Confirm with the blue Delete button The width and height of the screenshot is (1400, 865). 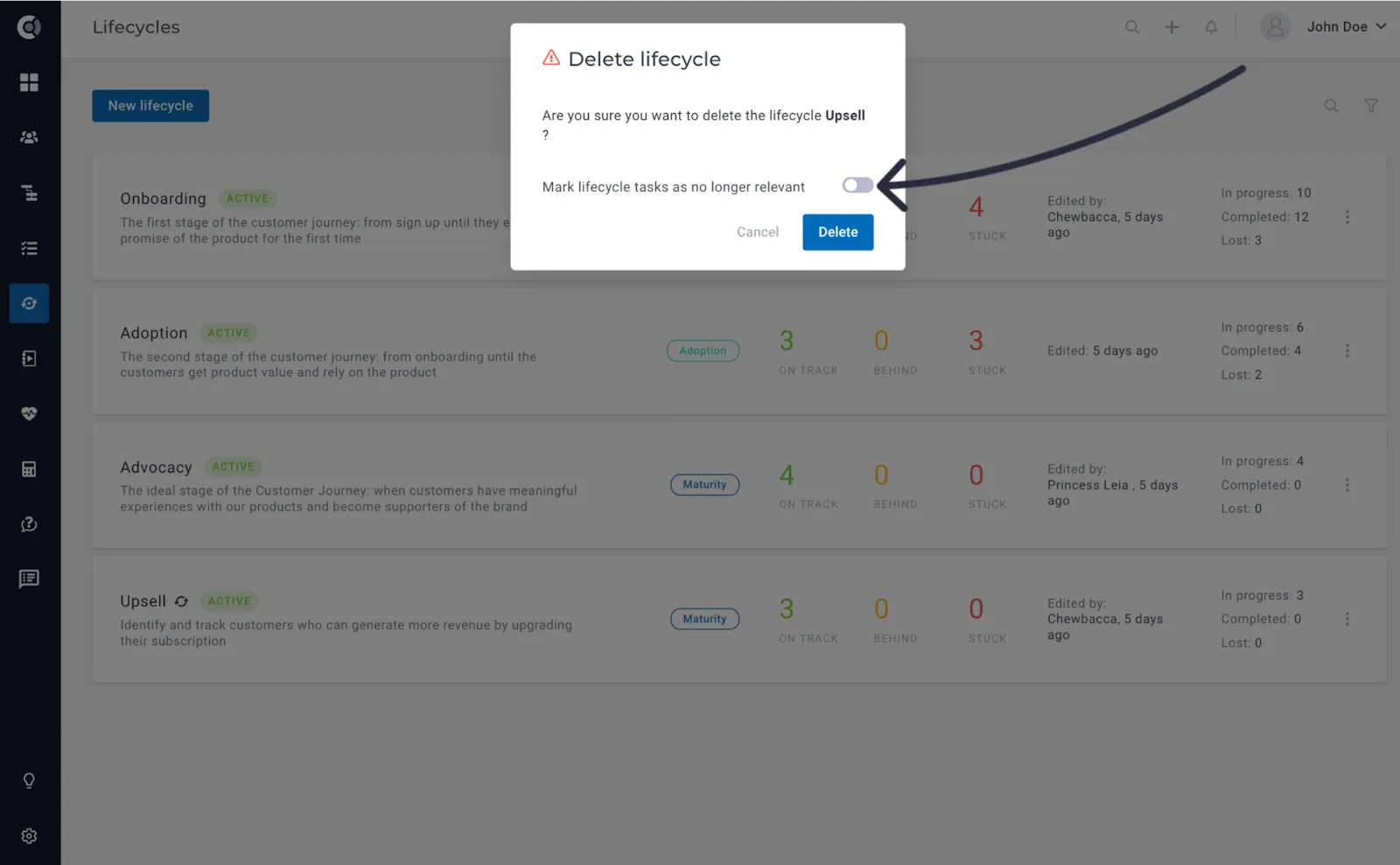coord(837,232)
